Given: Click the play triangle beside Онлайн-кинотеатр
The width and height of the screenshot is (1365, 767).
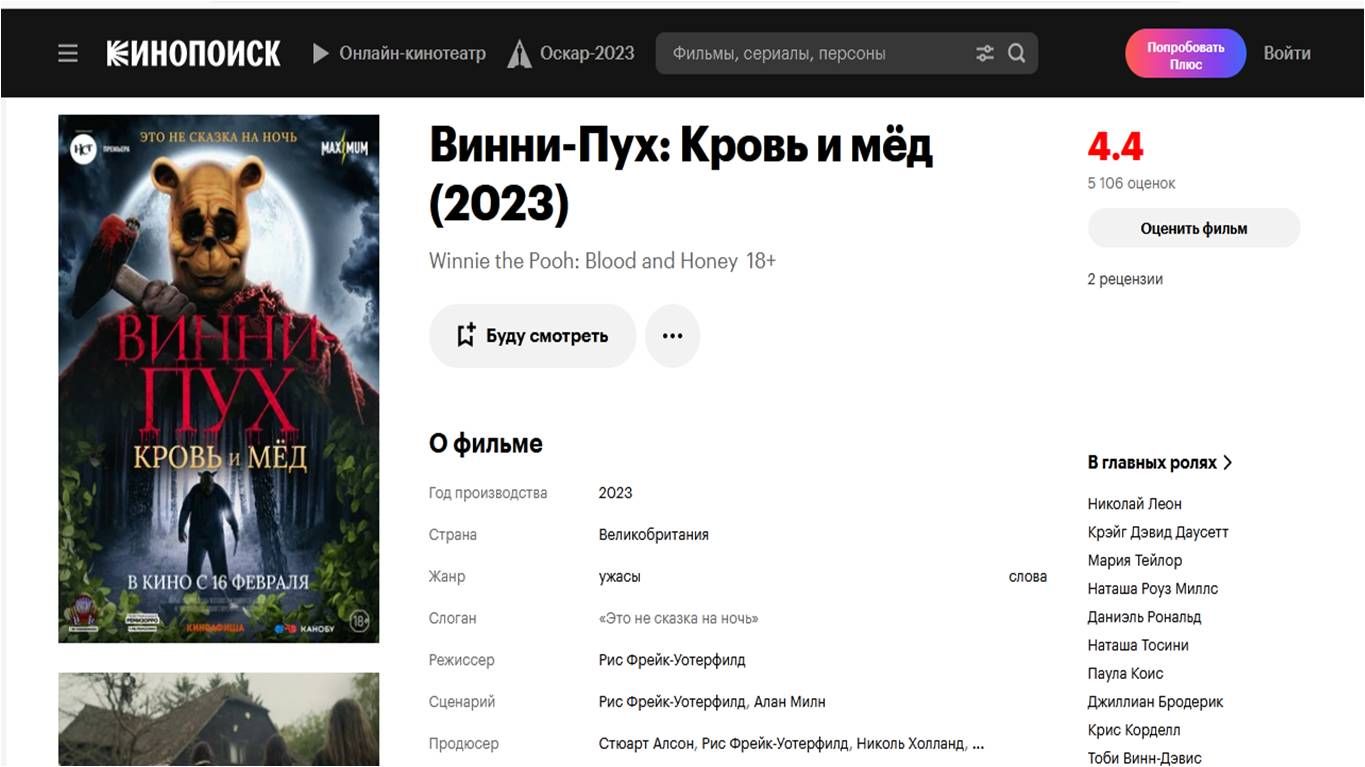Looking at the screenshot, I should point(321,54).
